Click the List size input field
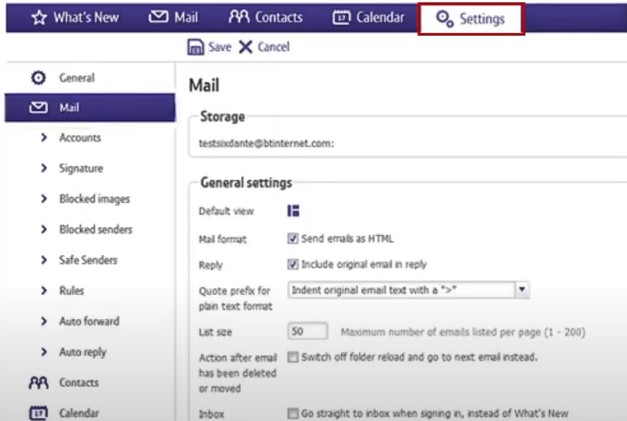 tap(308, 331)
